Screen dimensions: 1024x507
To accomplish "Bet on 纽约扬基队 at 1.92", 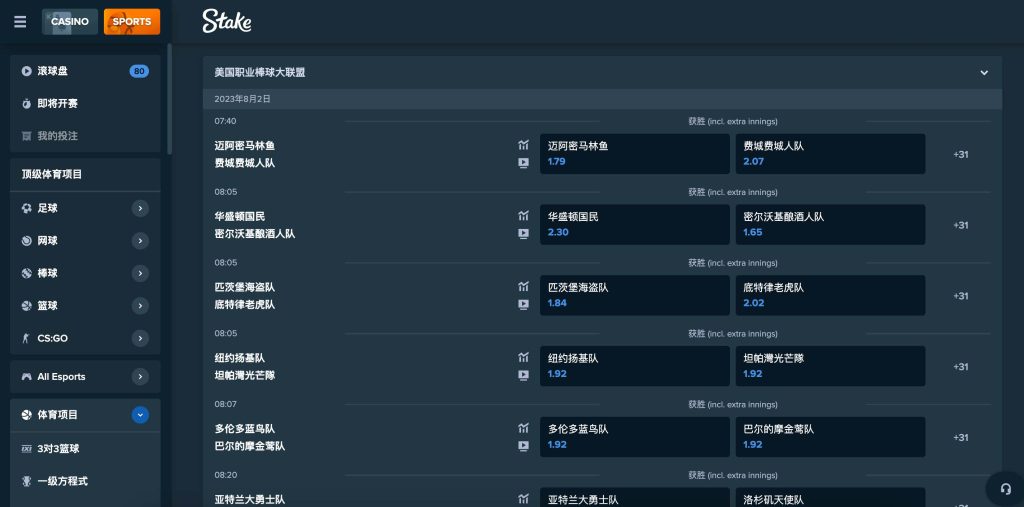I will [634, 366].
